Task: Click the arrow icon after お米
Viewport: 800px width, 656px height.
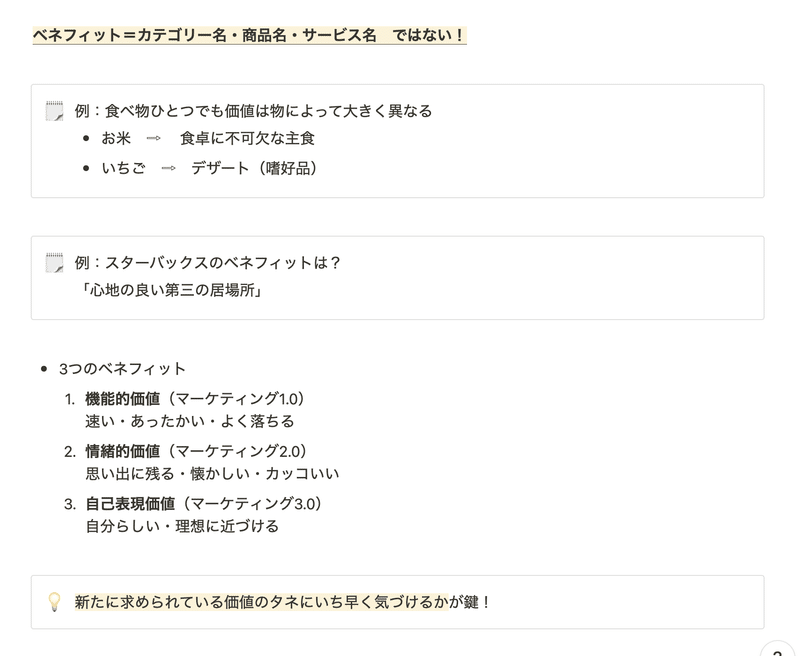Action: (154, 138)
